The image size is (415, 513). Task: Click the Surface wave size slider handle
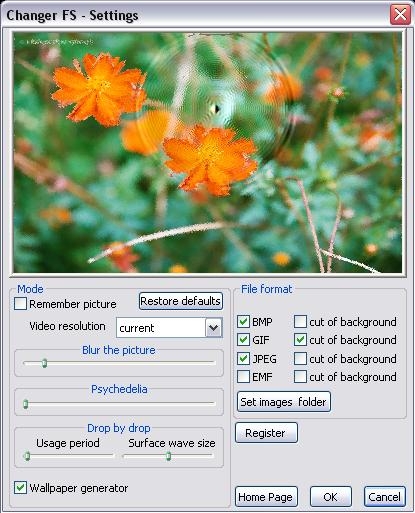pos(169,456)
